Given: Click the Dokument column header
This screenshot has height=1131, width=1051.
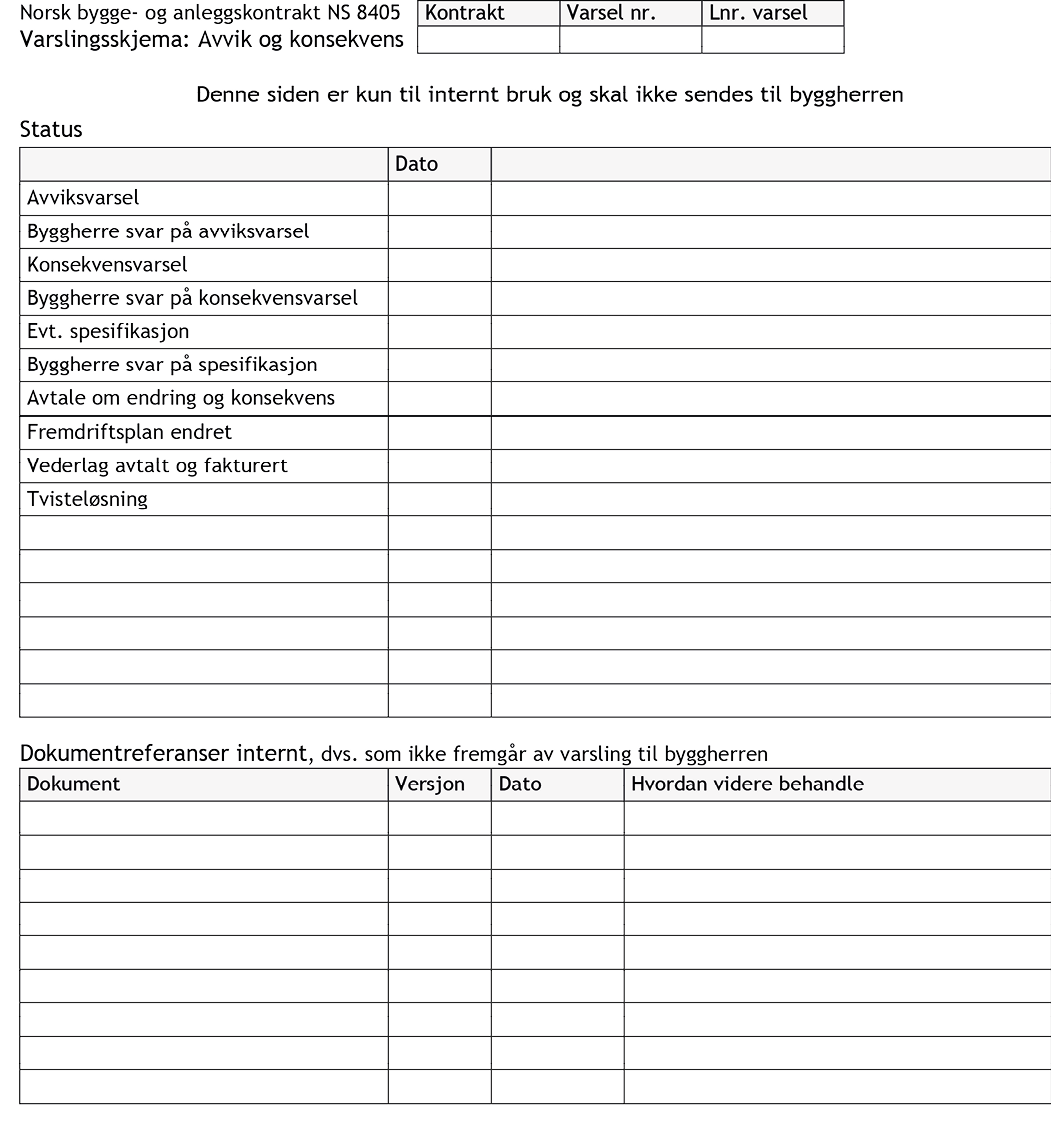Looking at the screenshot, I should coord(74,784).
